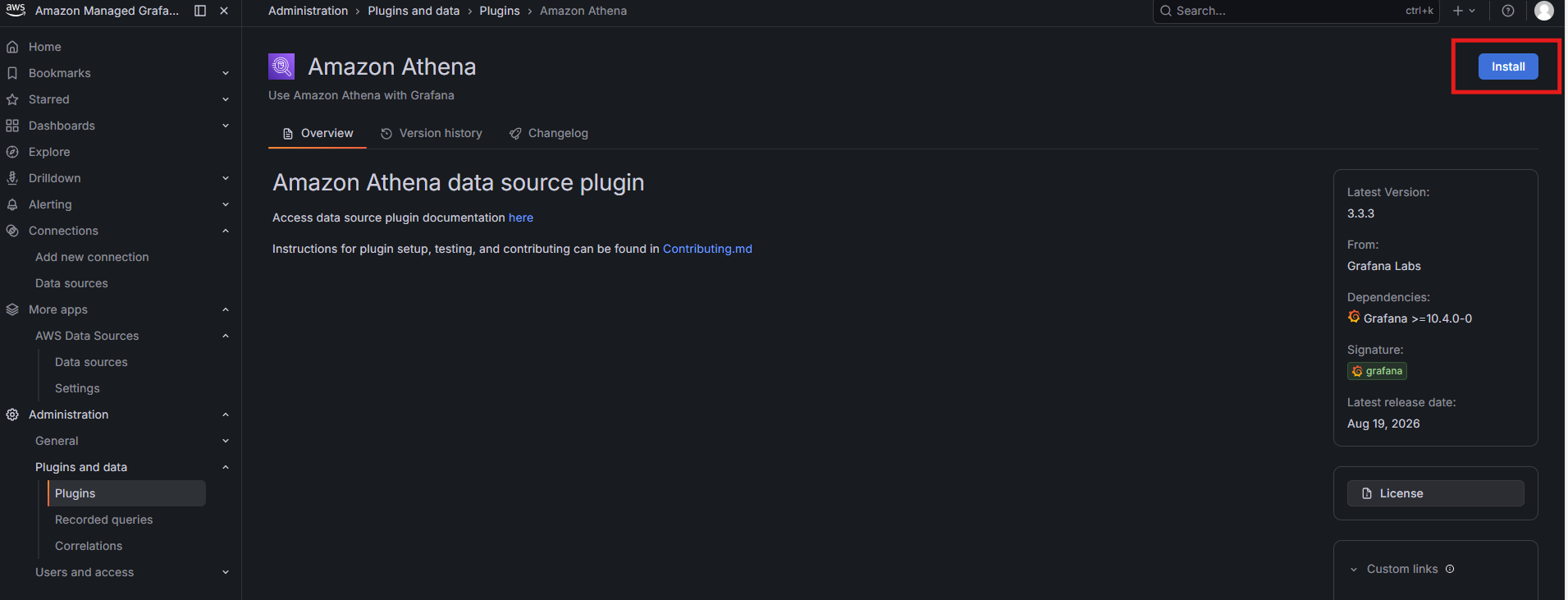Viewport: 1568px width, 600px height.
Task: Click the 'Grafana Labs' author text
Action: point(1384,266)
